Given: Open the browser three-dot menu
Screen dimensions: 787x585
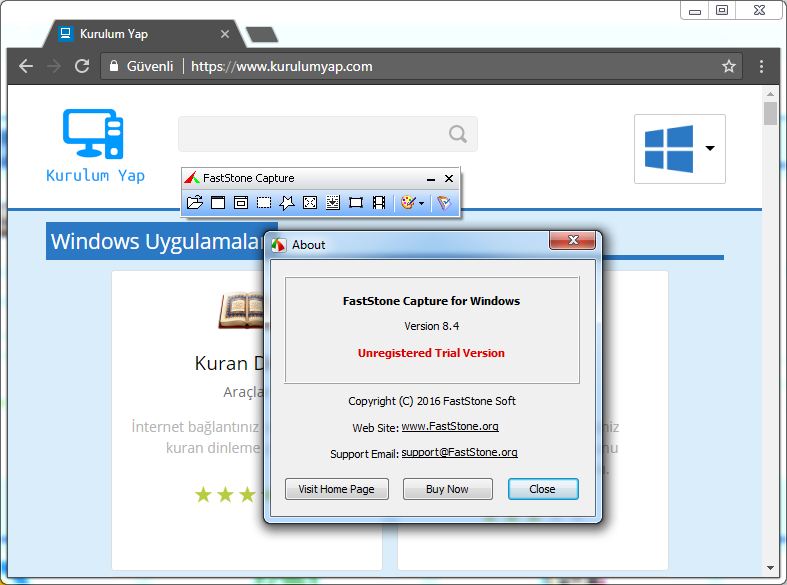Looking at the screenshot, I should click(x=761, y=66).
